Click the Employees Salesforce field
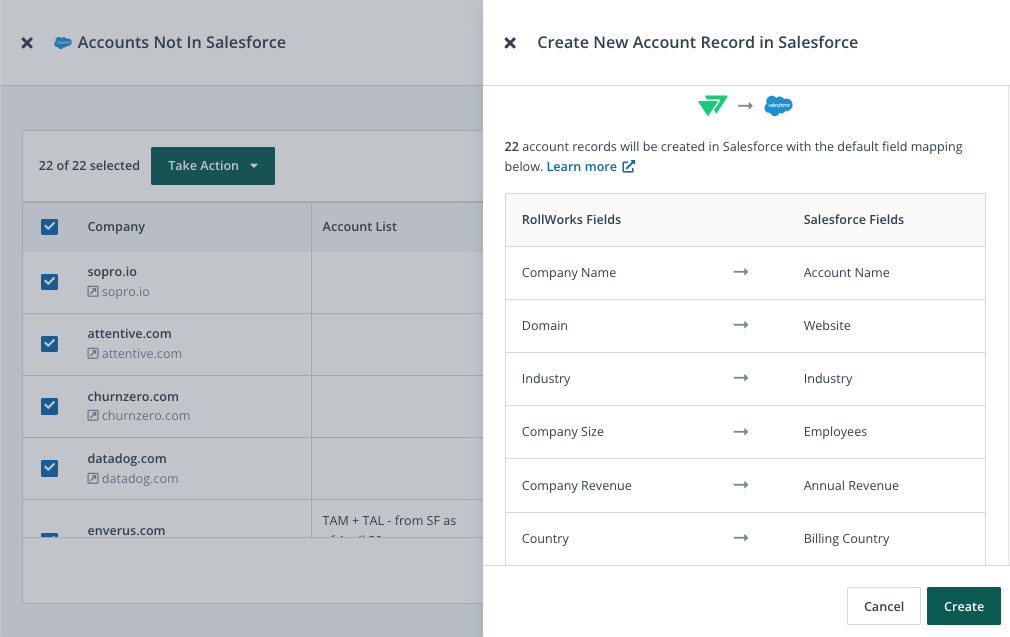 coord(835,432)
